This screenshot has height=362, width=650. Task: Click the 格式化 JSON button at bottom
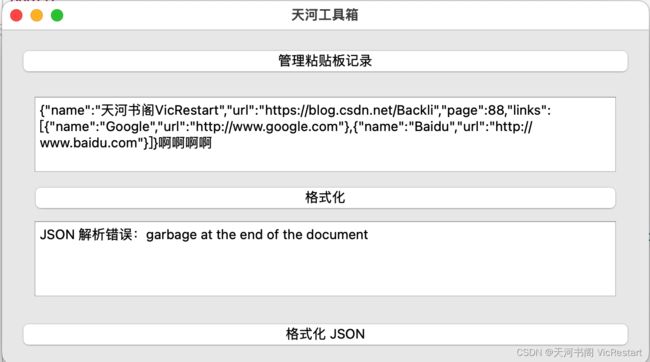coord(325,334)
